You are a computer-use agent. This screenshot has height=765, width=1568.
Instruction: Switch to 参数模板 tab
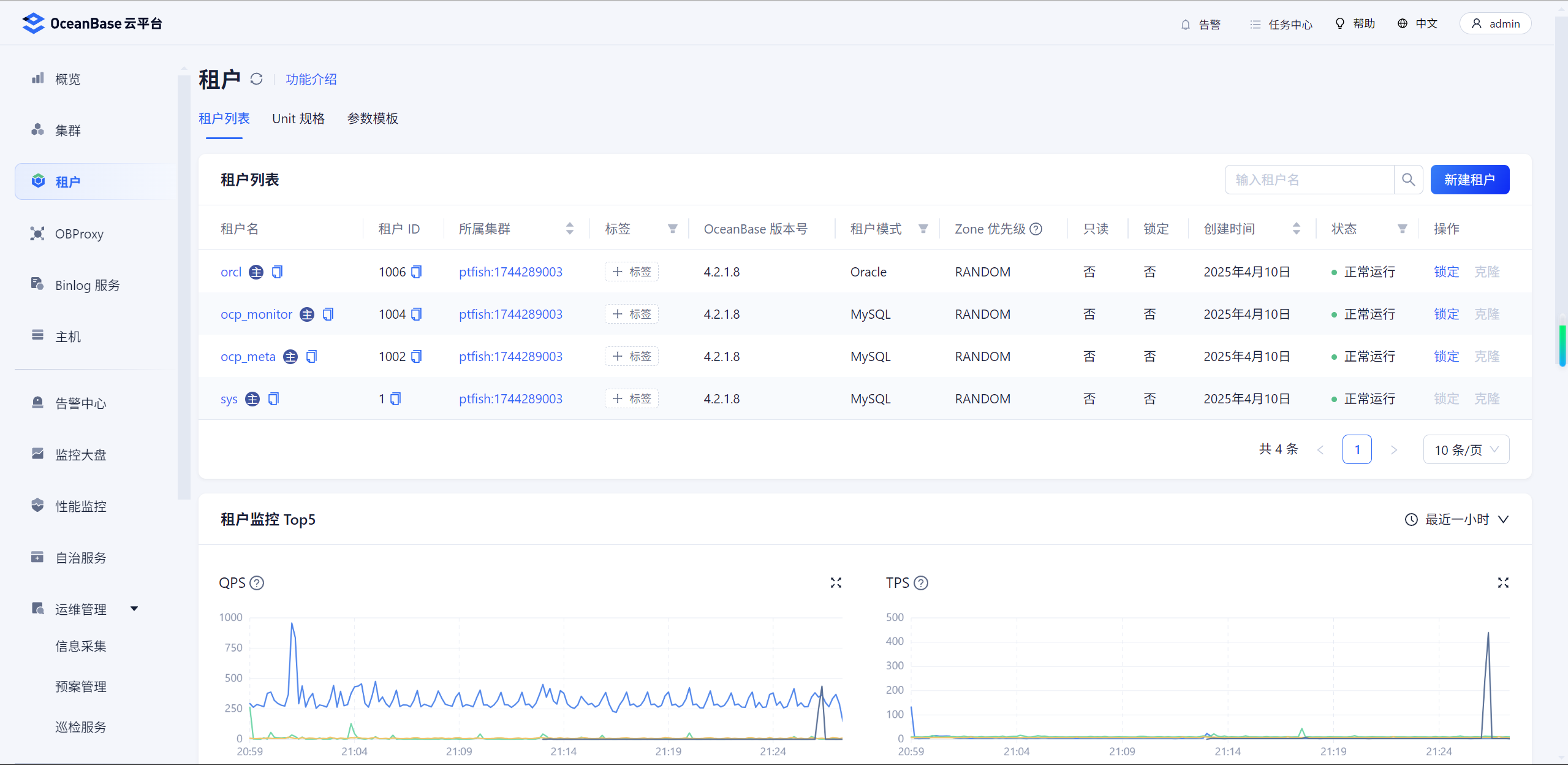(x=373, y=118)
